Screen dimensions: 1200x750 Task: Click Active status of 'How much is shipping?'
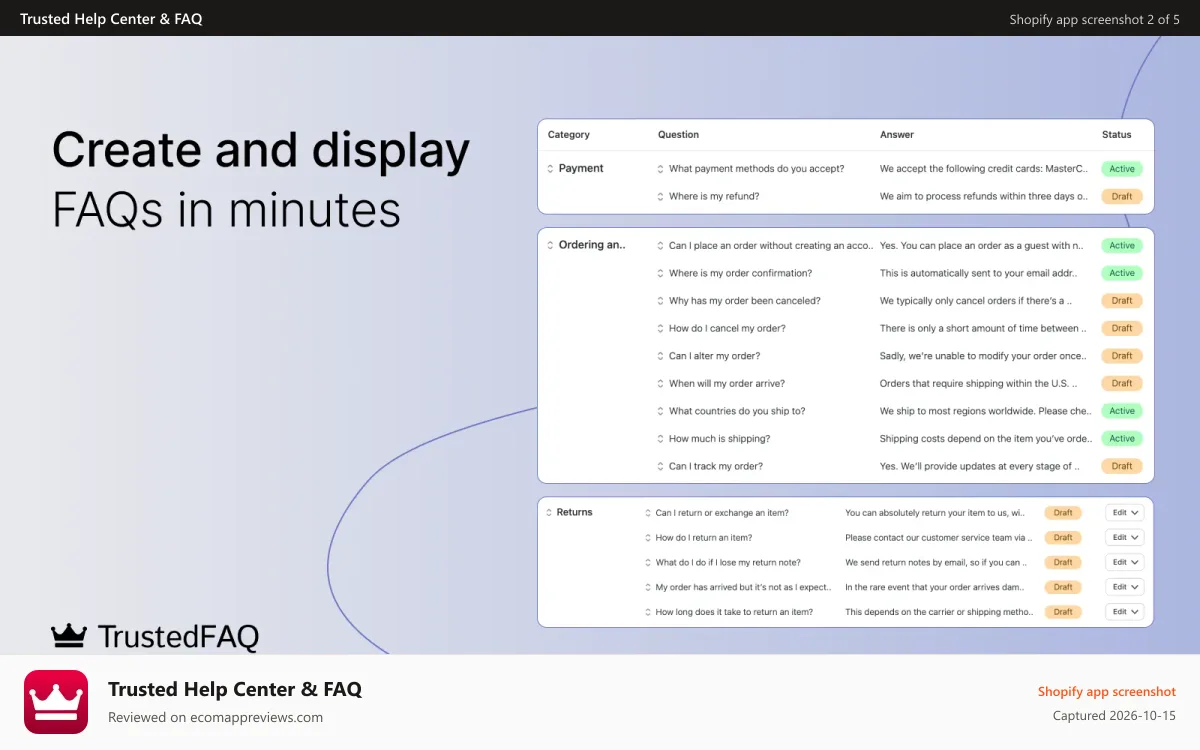(1122, 438)
